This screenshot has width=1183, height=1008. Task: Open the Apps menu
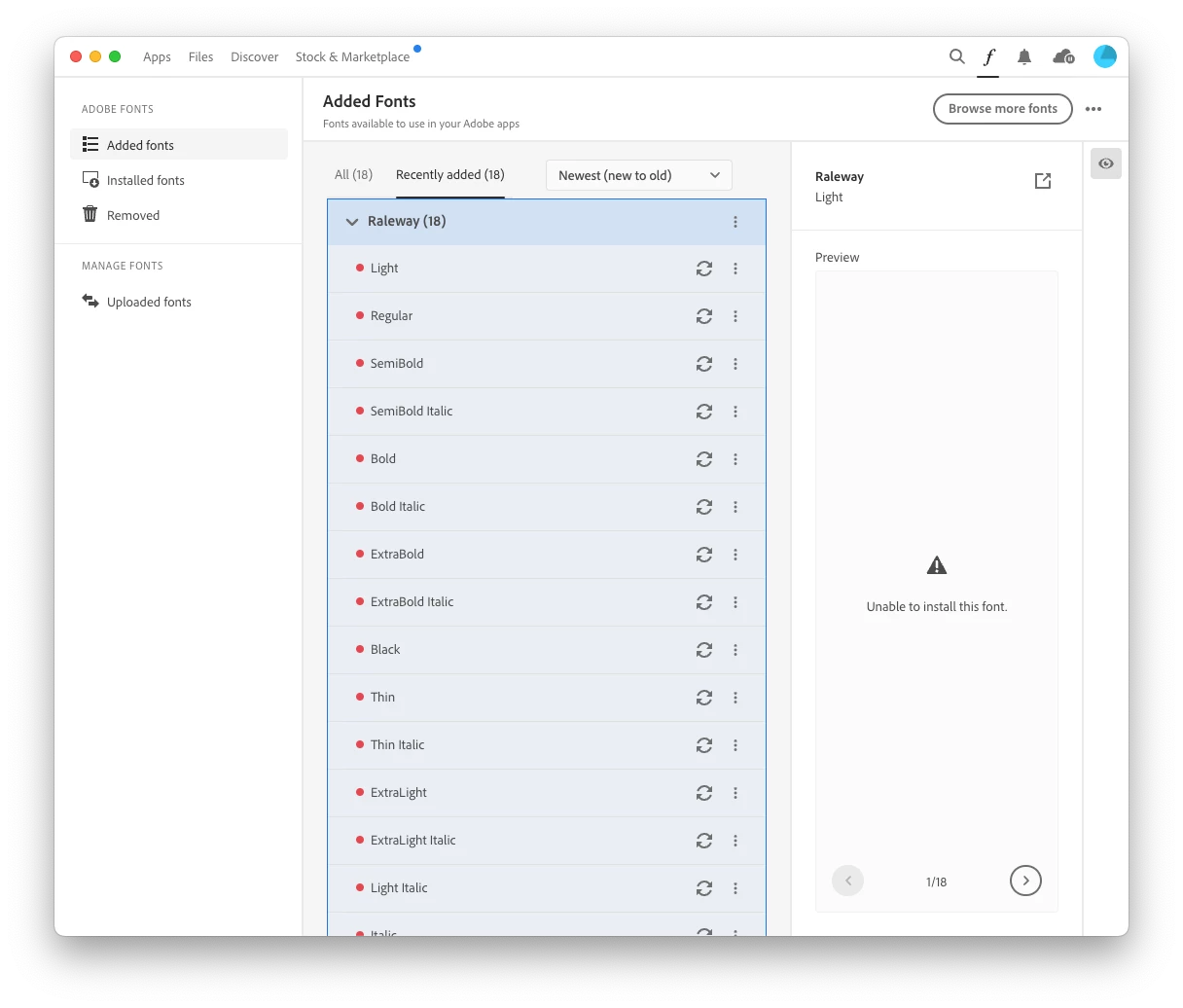(157, 56)
